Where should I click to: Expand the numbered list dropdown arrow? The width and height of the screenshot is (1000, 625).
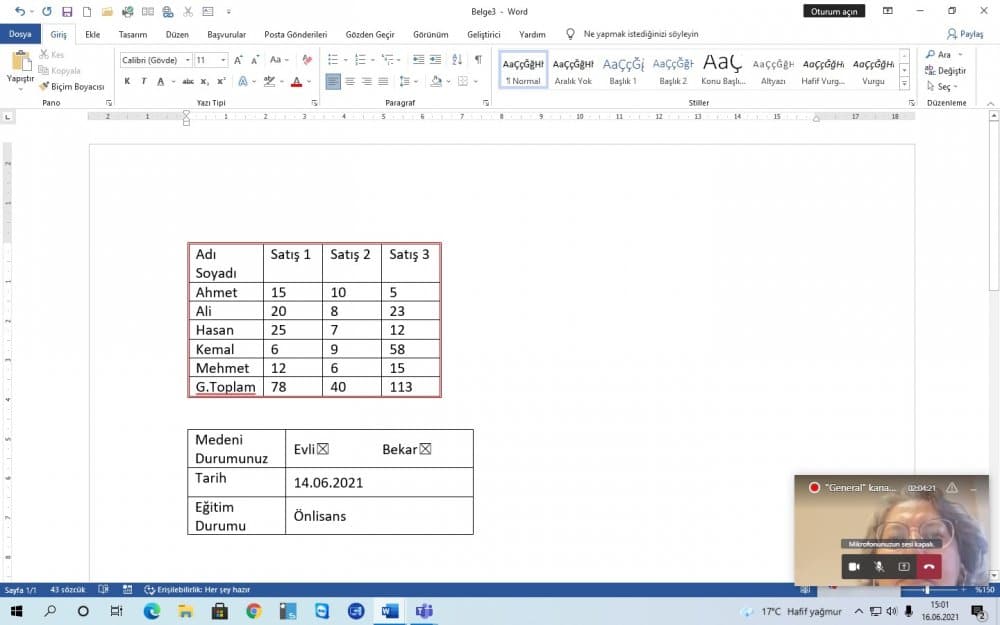click(372, 60)
